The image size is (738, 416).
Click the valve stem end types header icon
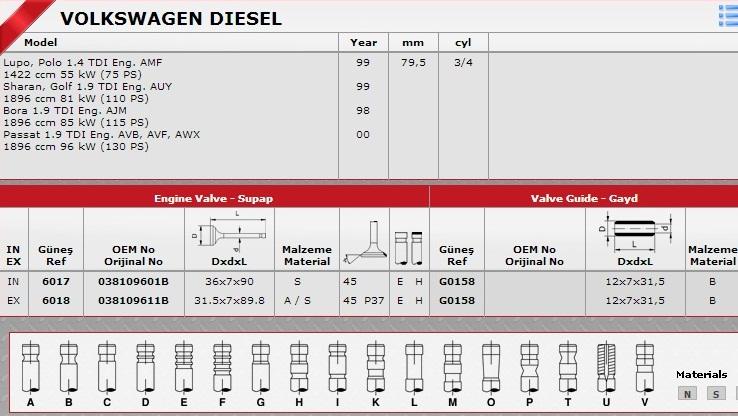coord(409,248)
